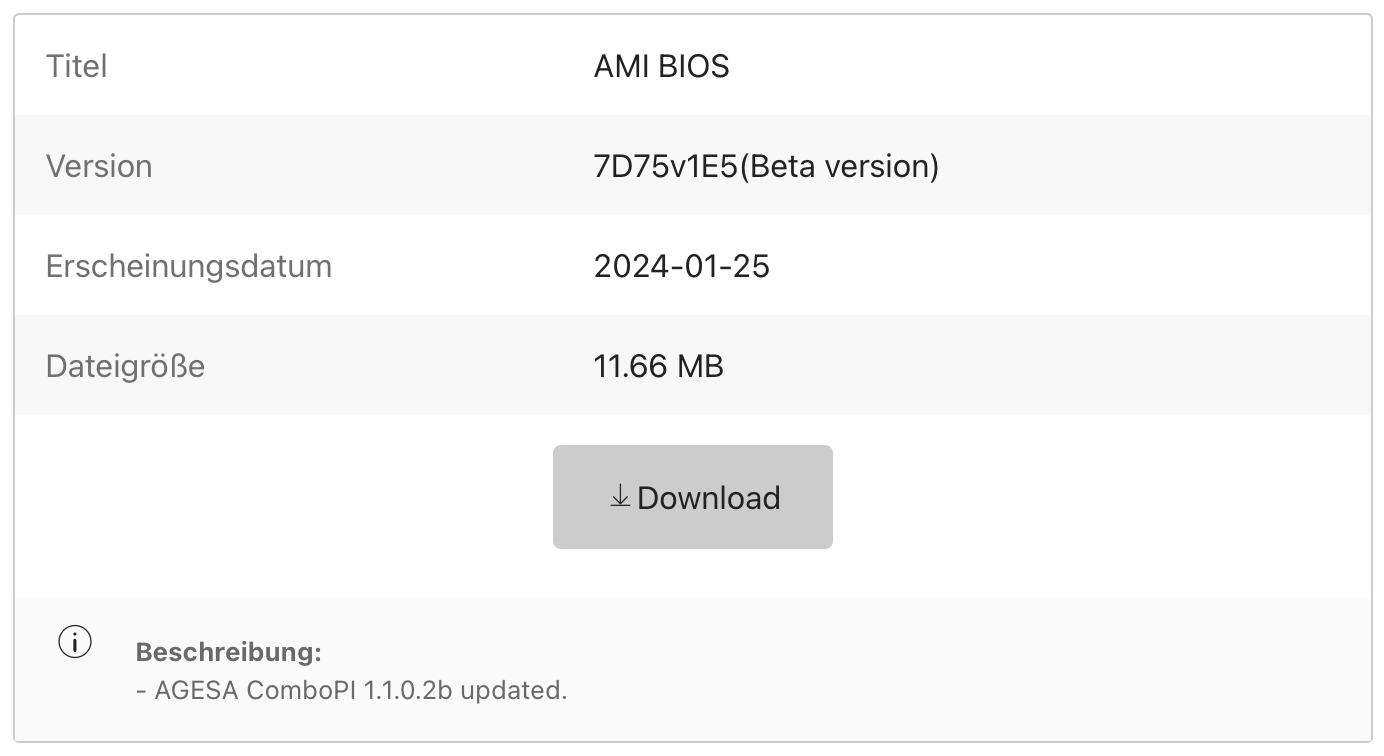Click the 7D75v1E5 version text
The height and width of the screenshot is (756, 1384).
click(665, 166)
